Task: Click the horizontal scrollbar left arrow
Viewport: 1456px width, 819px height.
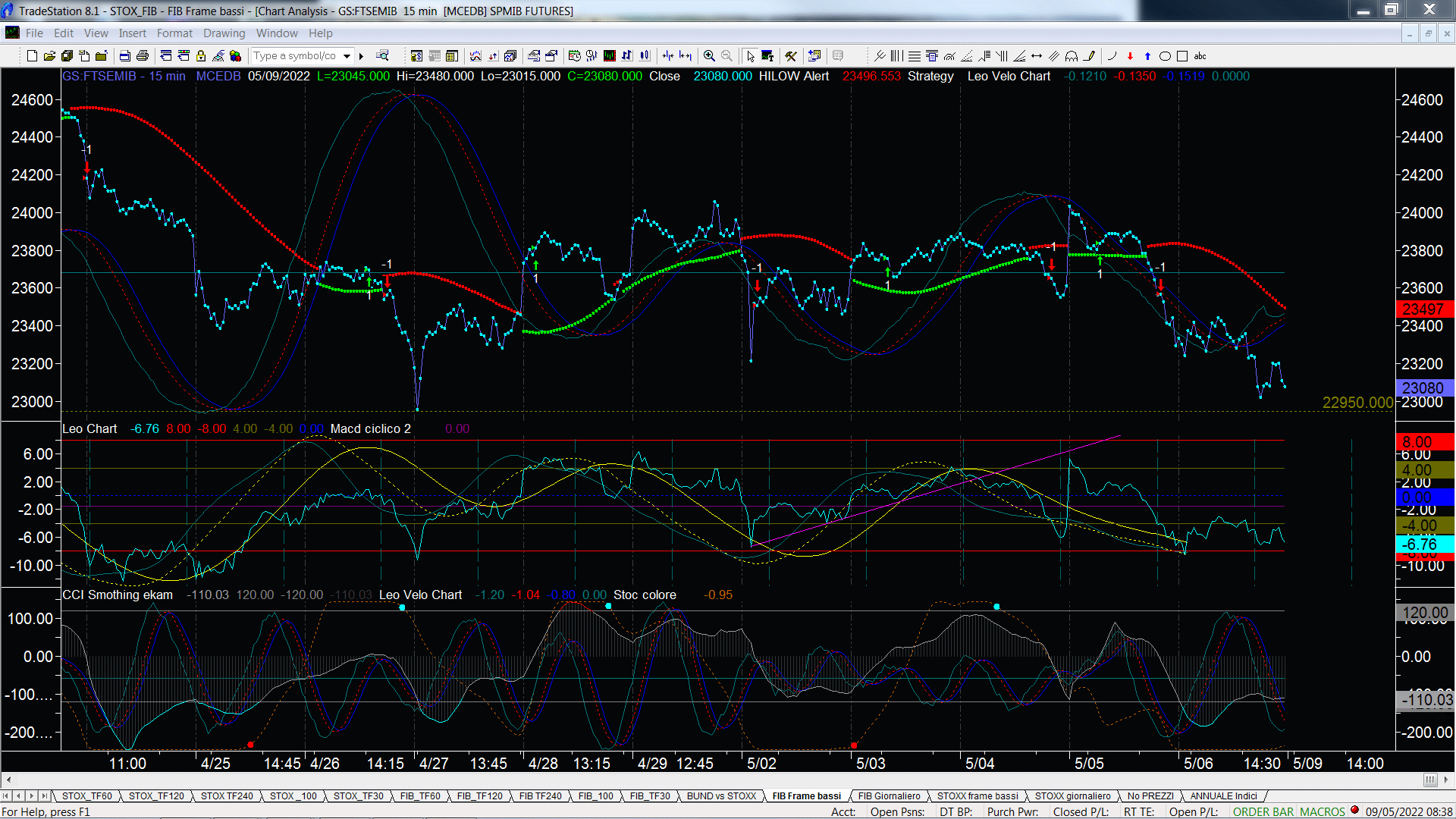Action: (8, 780)
